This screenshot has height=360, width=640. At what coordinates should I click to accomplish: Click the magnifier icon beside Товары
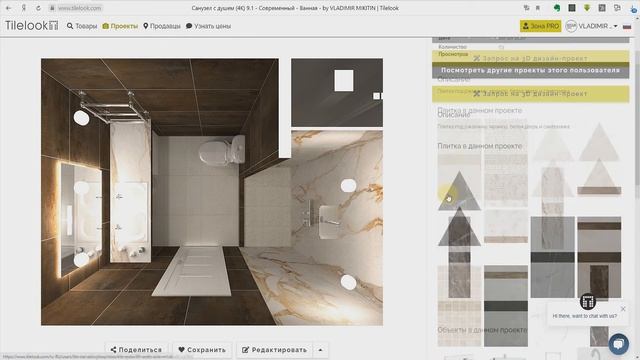70,26
